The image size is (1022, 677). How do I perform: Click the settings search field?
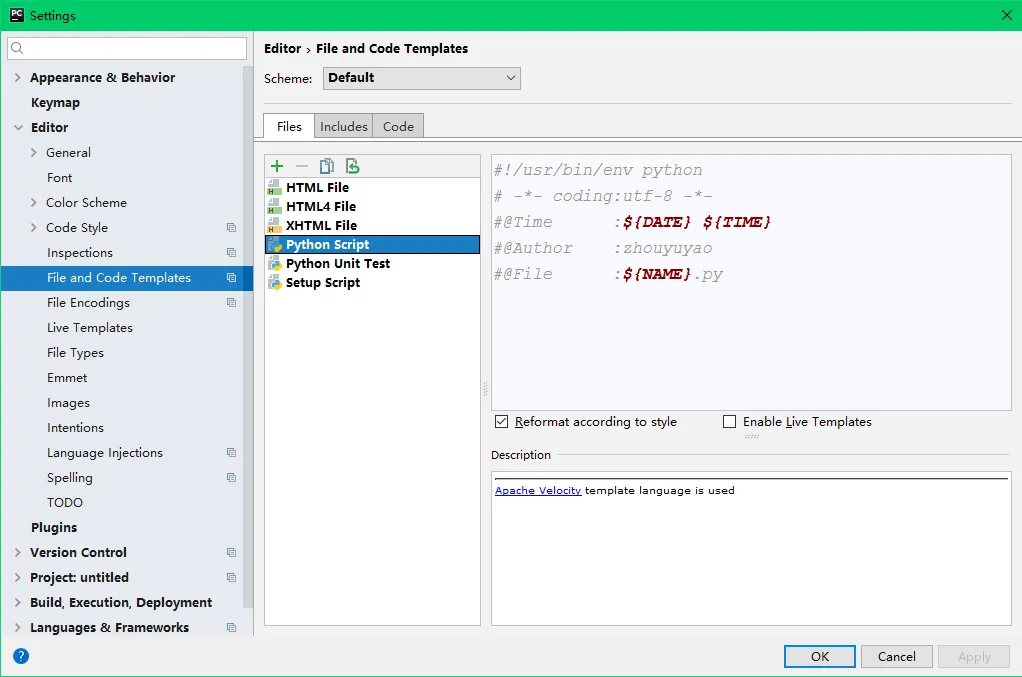pyautogui.click(x=128, y=48)
